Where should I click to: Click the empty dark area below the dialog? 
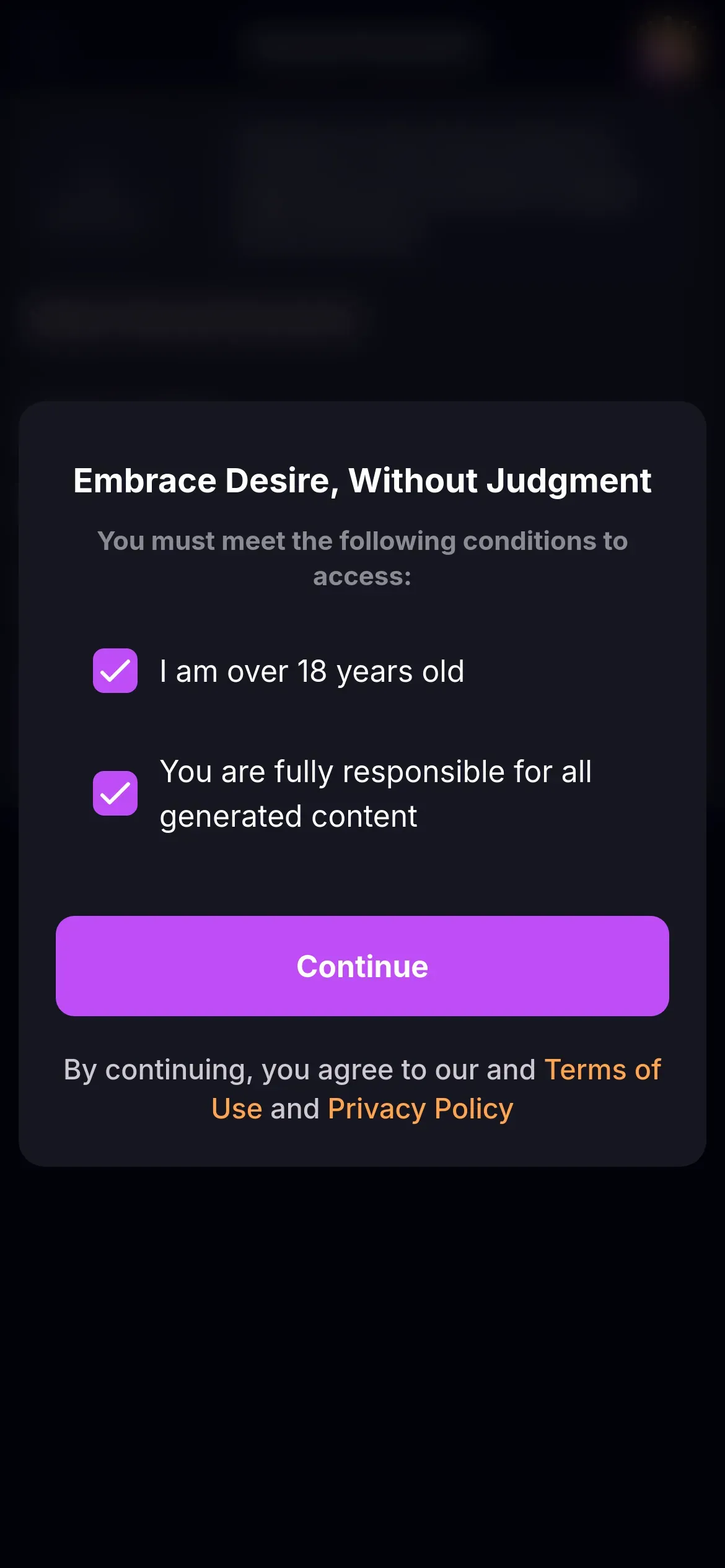pyautogui.click(x=362, y=1362)
